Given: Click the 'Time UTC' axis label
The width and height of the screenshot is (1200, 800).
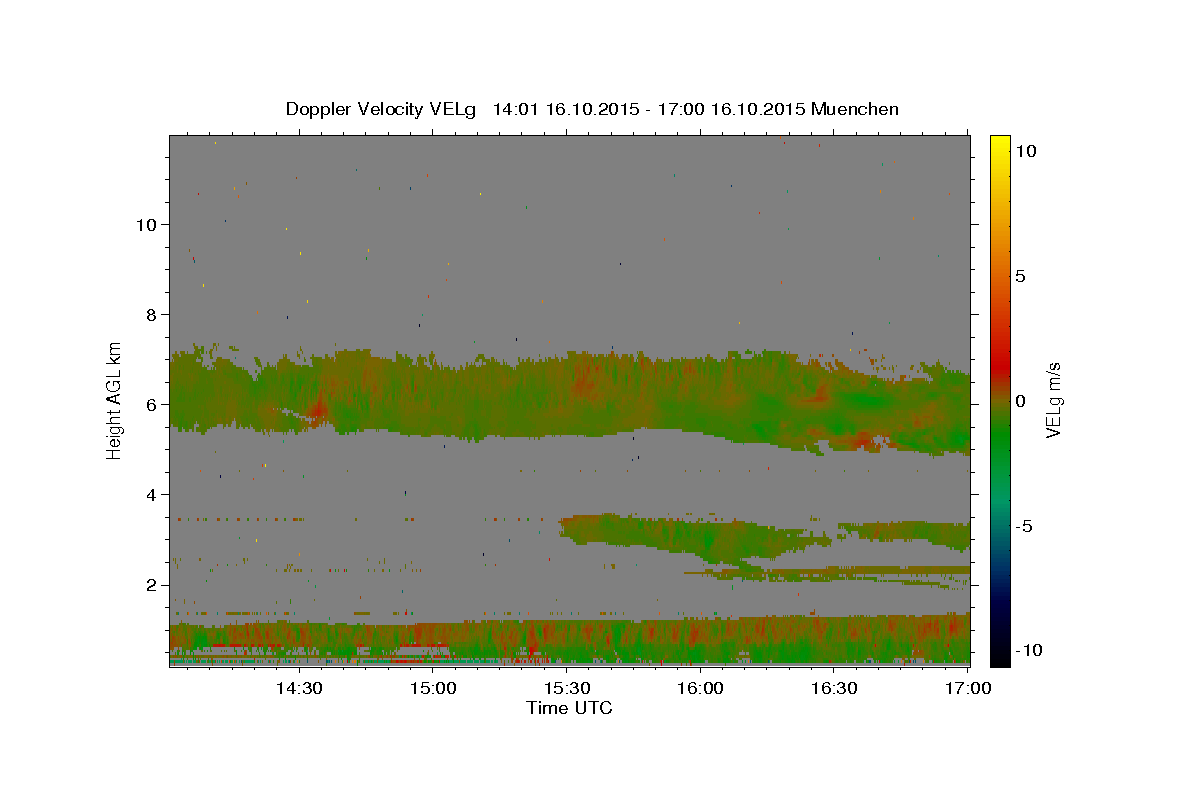Looking at the screenshot, I should pos(569,708).
